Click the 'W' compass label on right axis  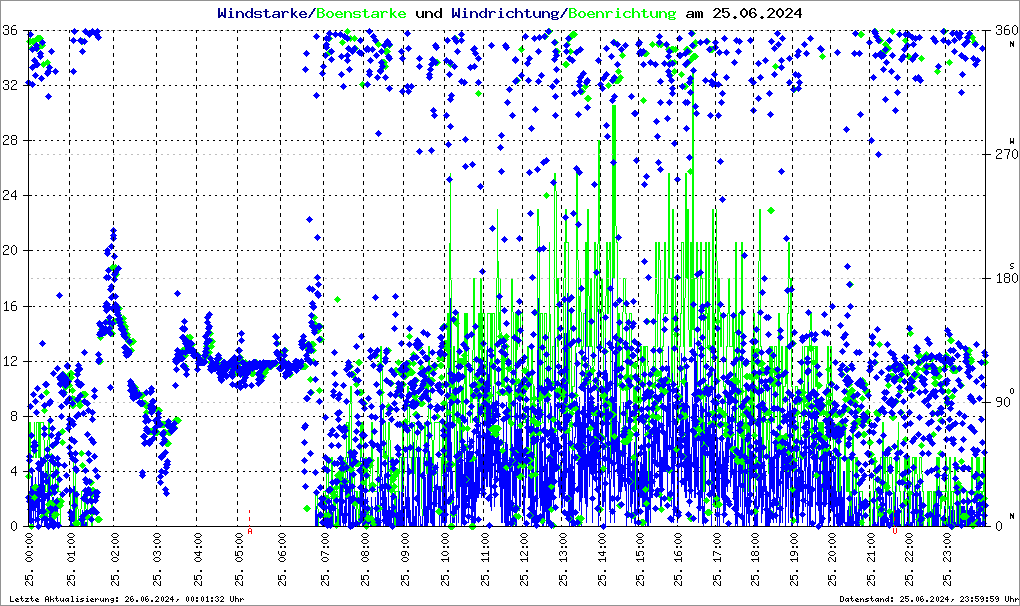1012,141
